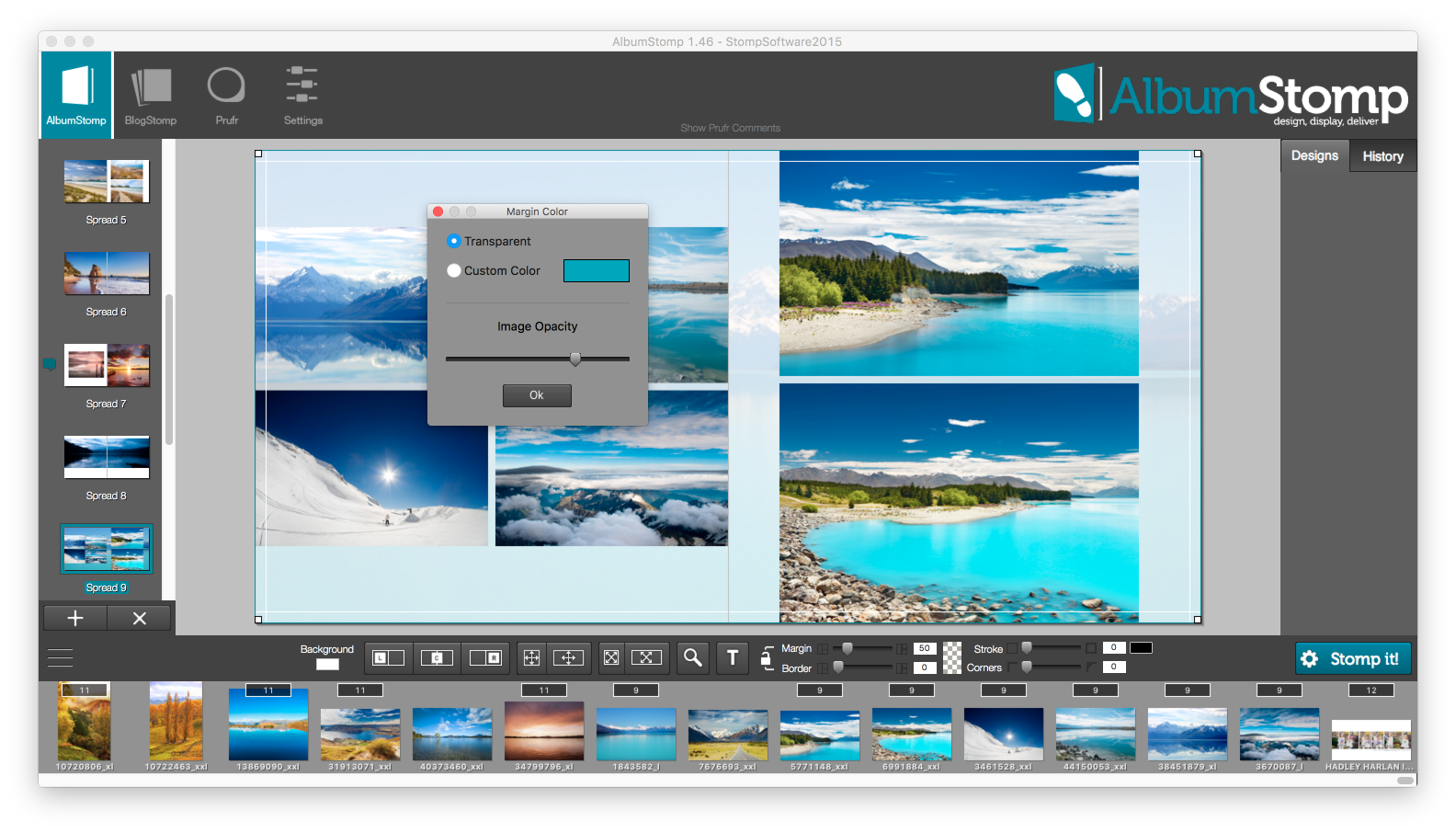Click the Corners value field
1456x833 pixels.
pos(1114,668)
